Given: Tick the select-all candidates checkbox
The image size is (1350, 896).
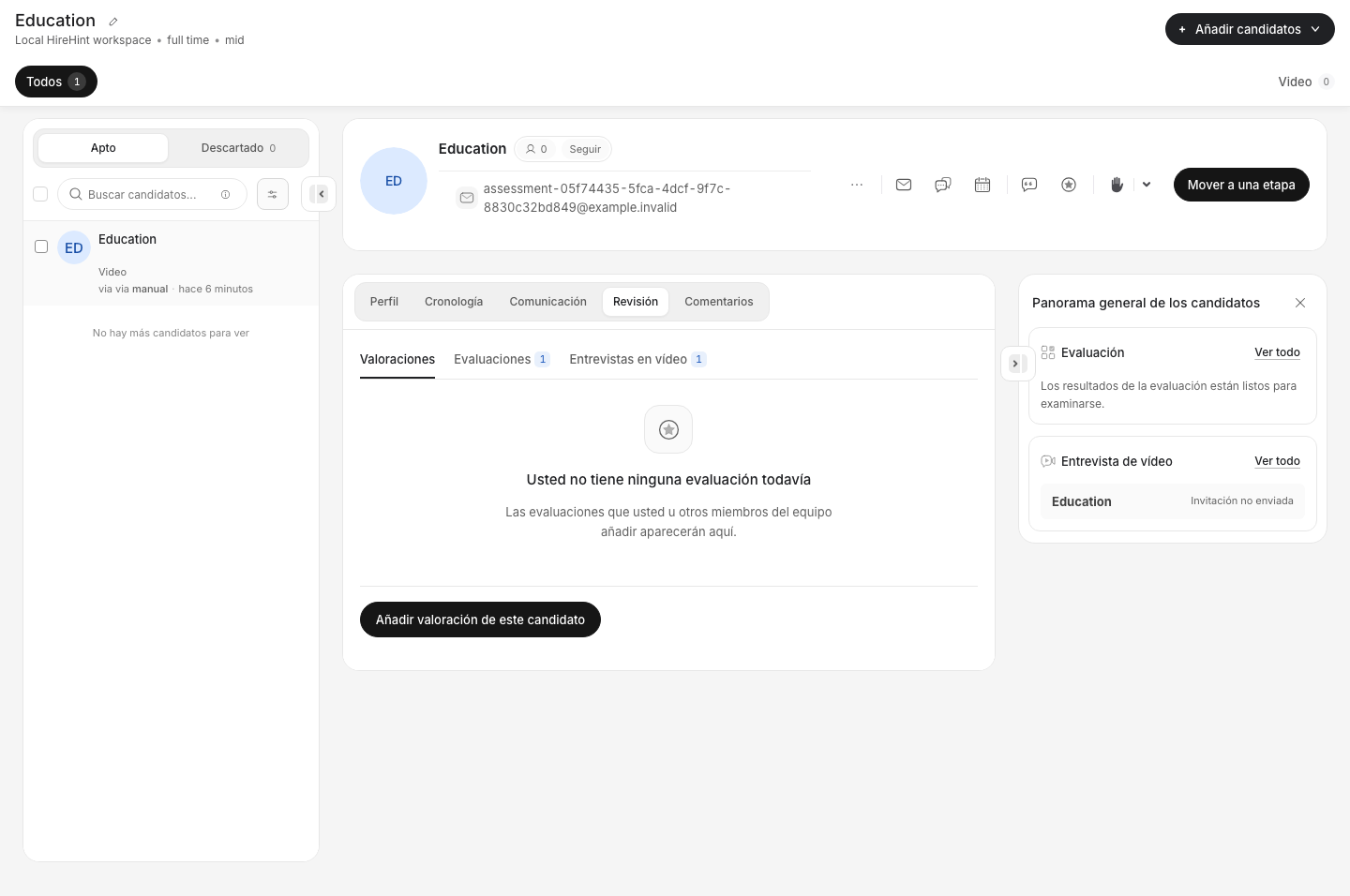Looking at the screenshot, I should pos(40,194).
